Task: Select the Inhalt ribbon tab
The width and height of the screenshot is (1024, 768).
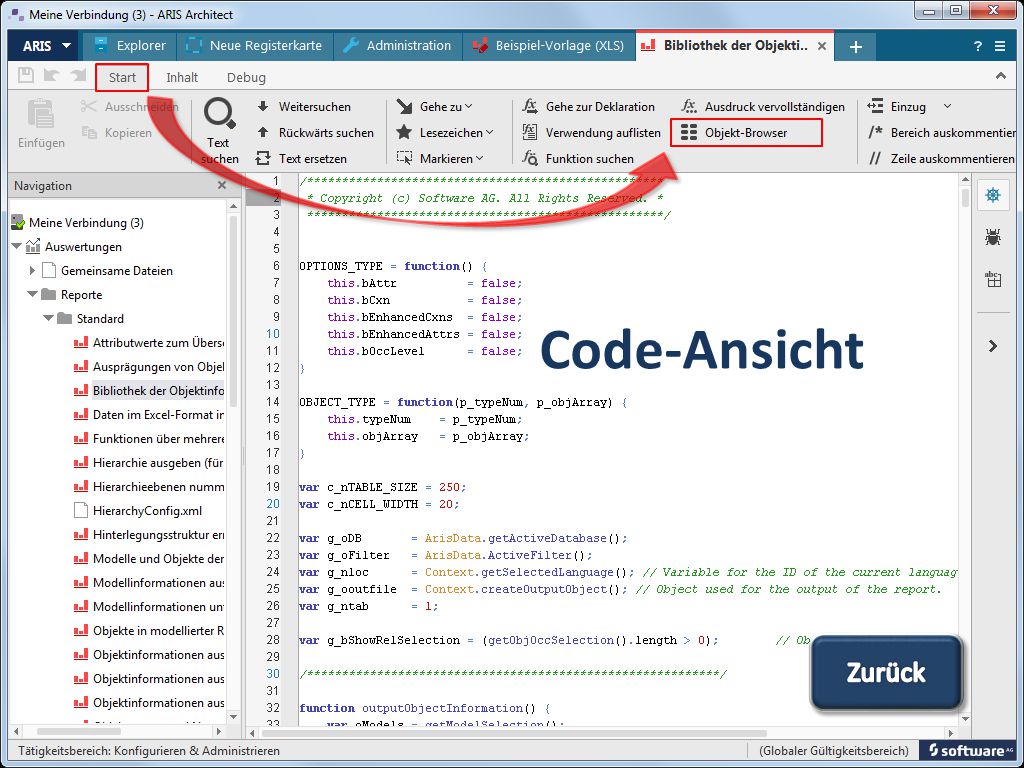Action: coord(182,77)
